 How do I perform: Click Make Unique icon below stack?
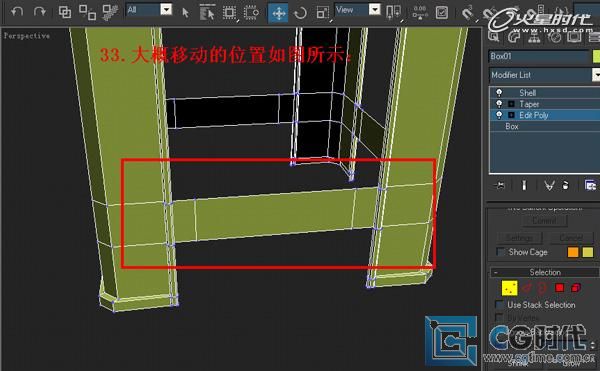pos(549,186)
